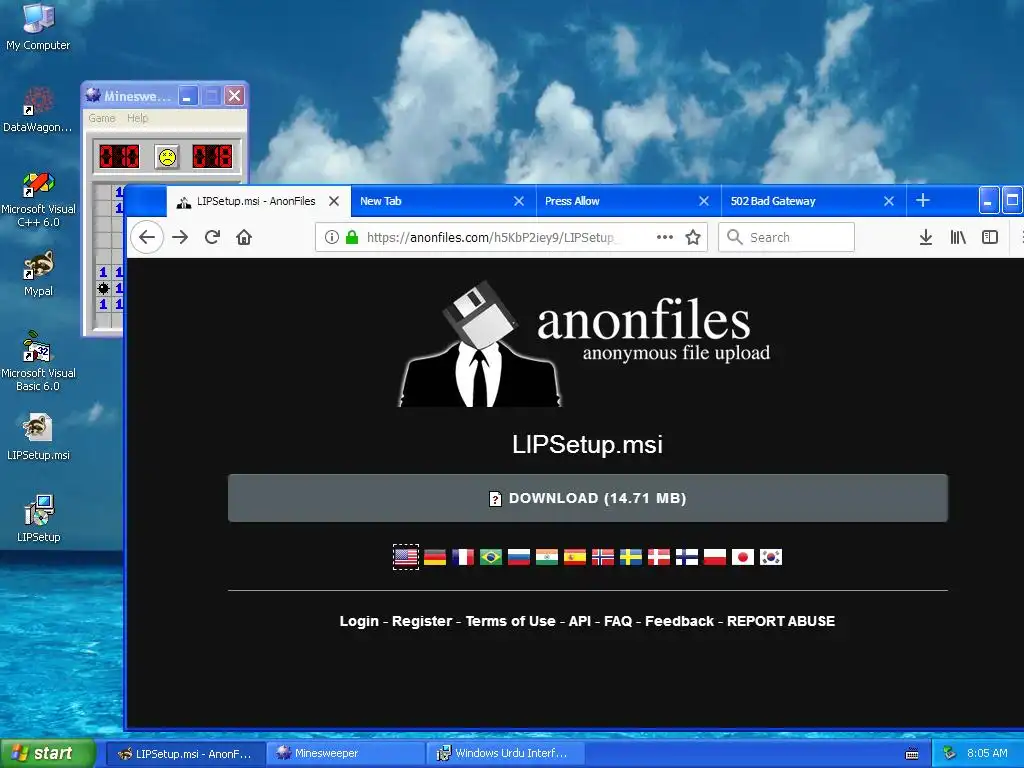The image size is (1024, 768).
Task: Click the on-screen keyboard tray icon
Action: [x=912, y=754]
